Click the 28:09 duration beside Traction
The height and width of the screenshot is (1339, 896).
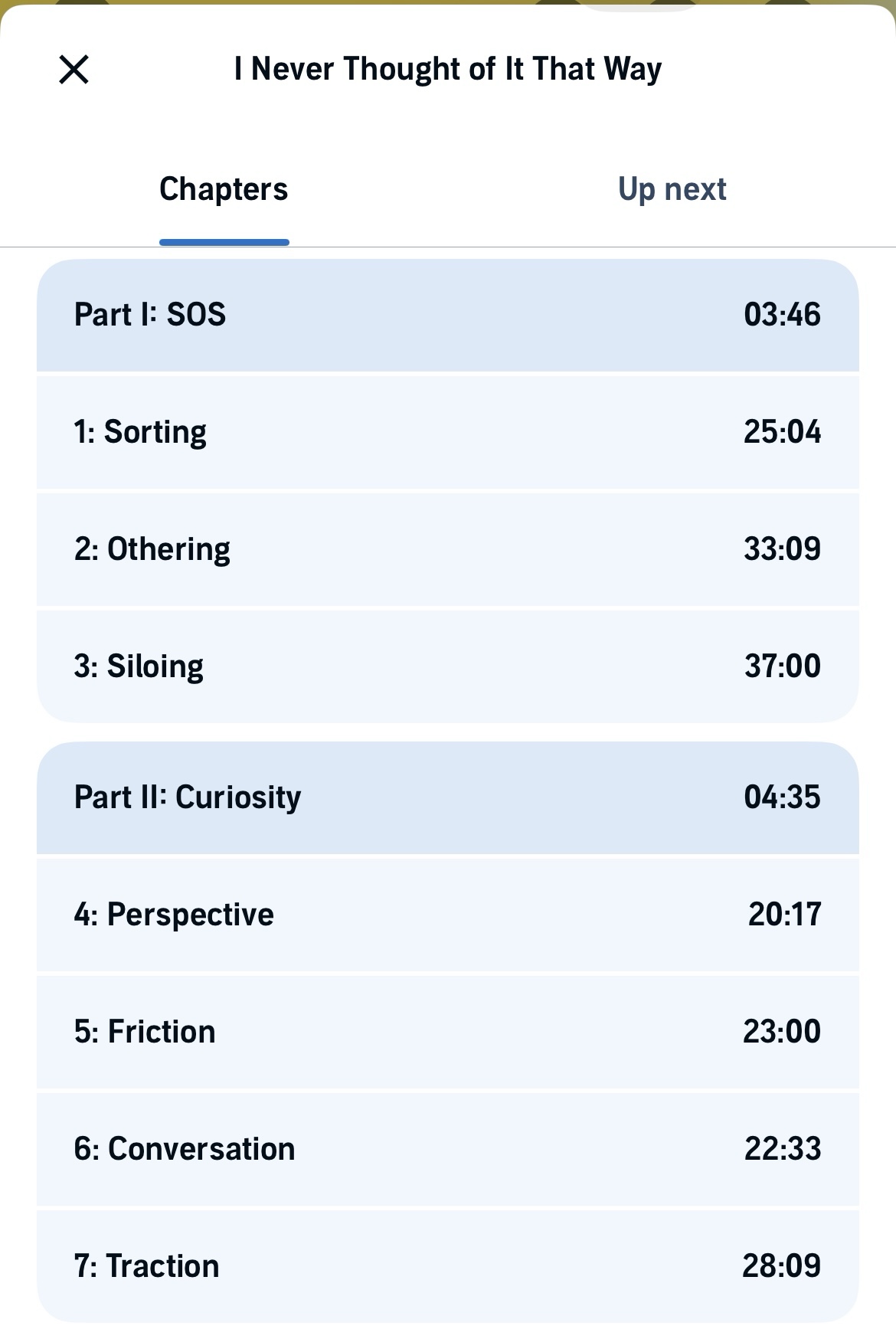[x=781, y=1266]
